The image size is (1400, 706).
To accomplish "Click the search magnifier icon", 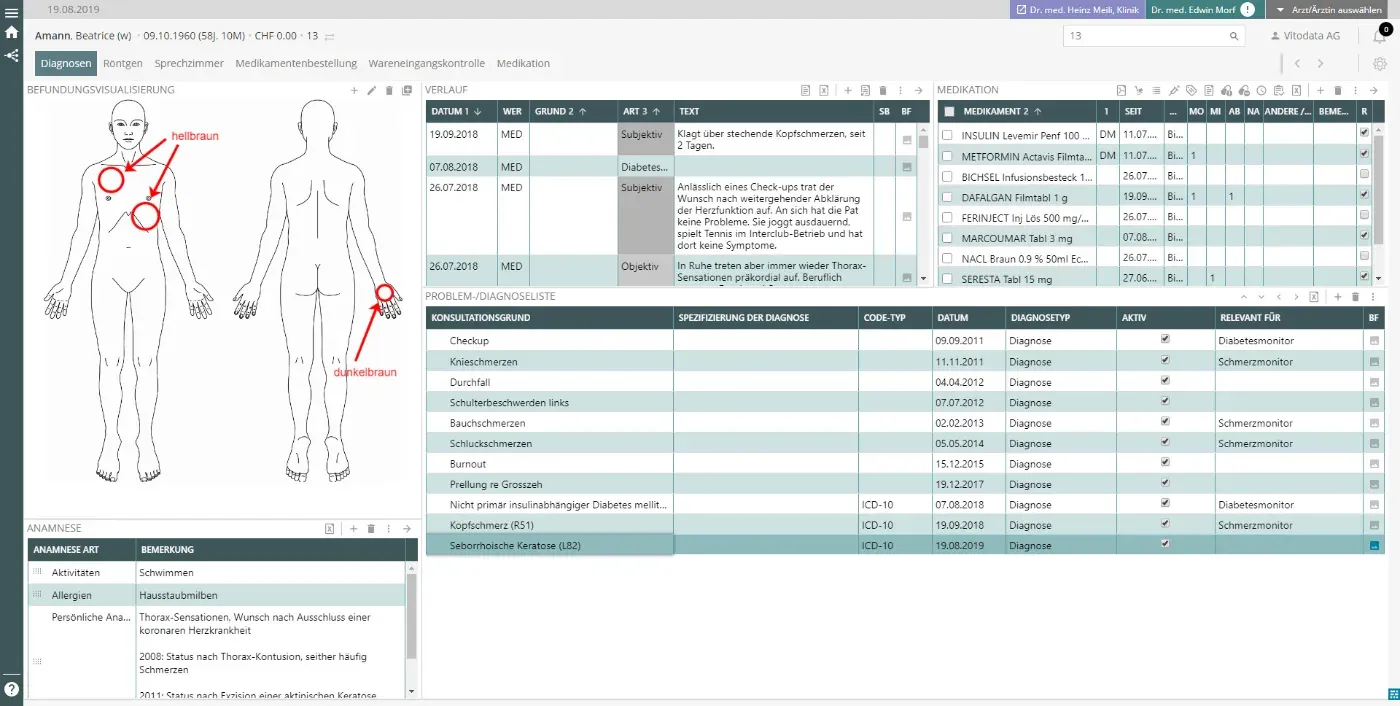I will click(1234, 36).
